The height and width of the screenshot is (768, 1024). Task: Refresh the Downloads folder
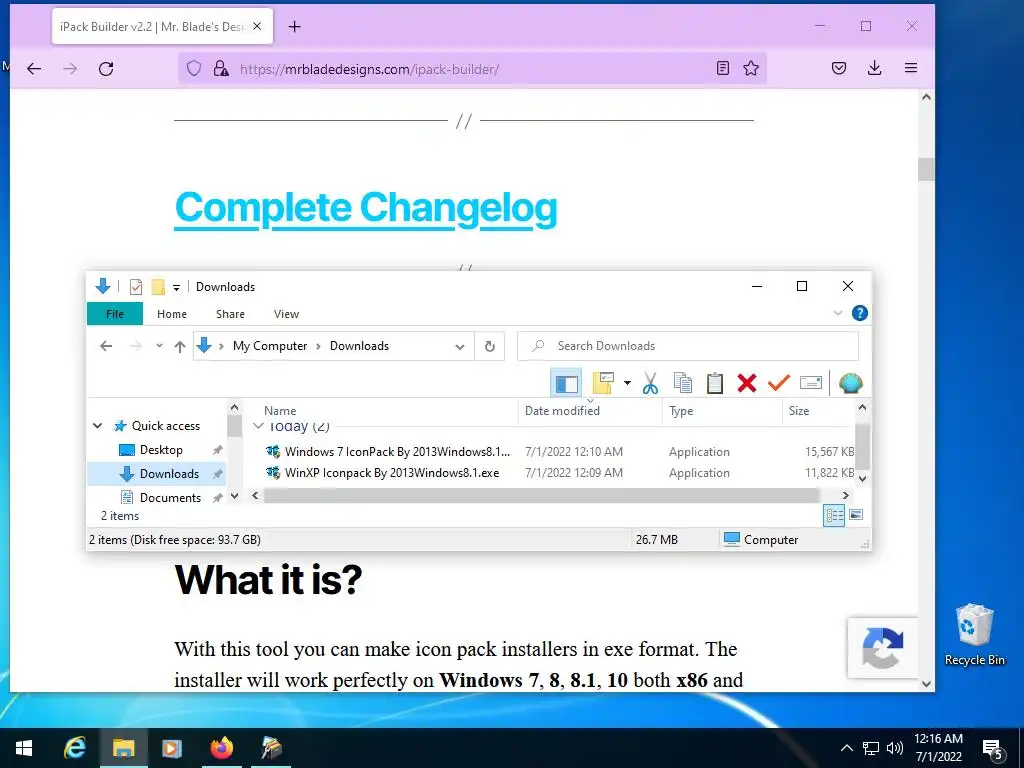490,346
